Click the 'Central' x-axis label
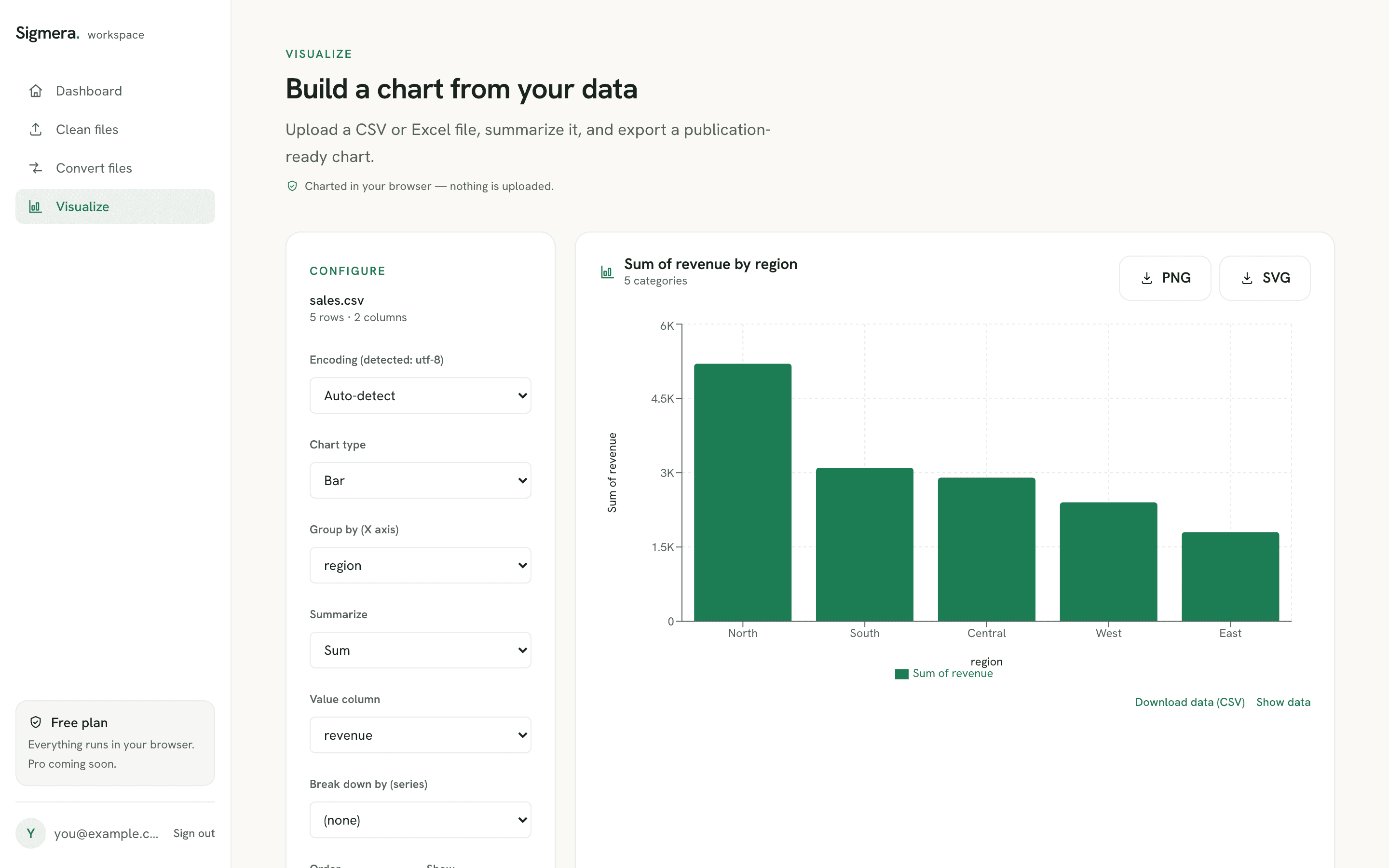The width and height of the screenshot is (1389, 868). pos(986,633)
